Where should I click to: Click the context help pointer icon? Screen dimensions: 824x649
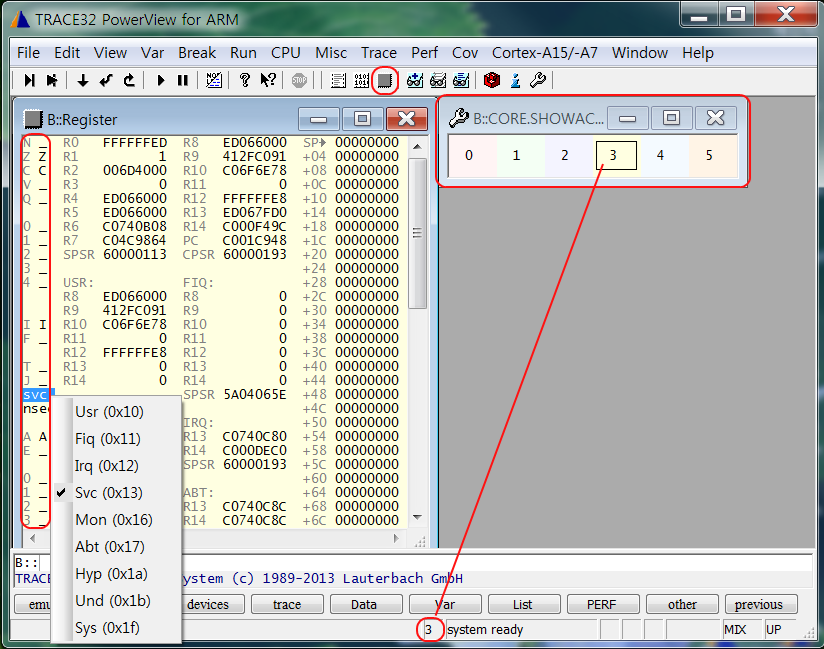coord(267,80)
